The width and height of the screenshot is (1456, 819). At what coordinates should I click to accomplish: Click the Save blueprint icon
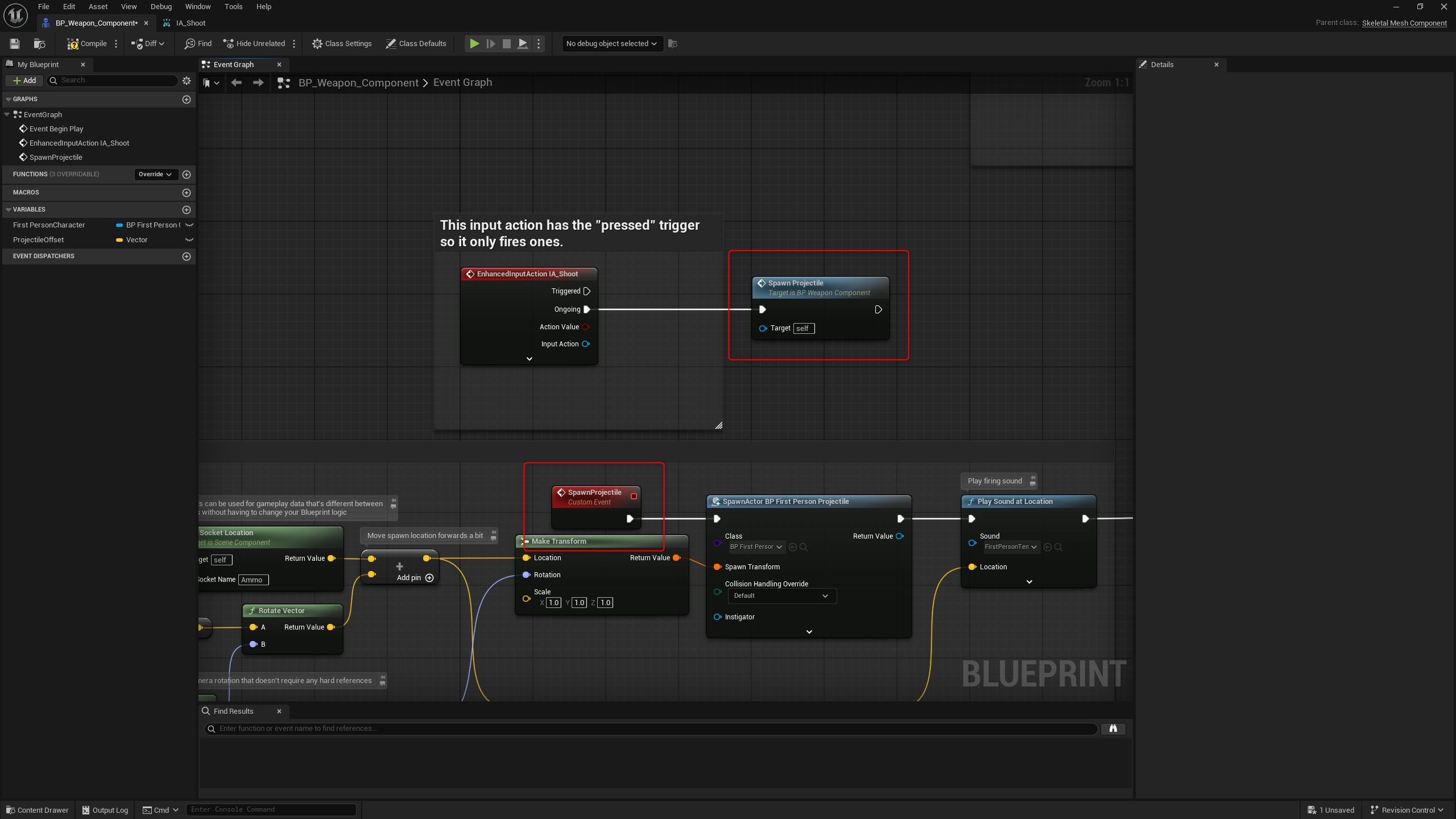pyautogui.click(x=15, y=43)
